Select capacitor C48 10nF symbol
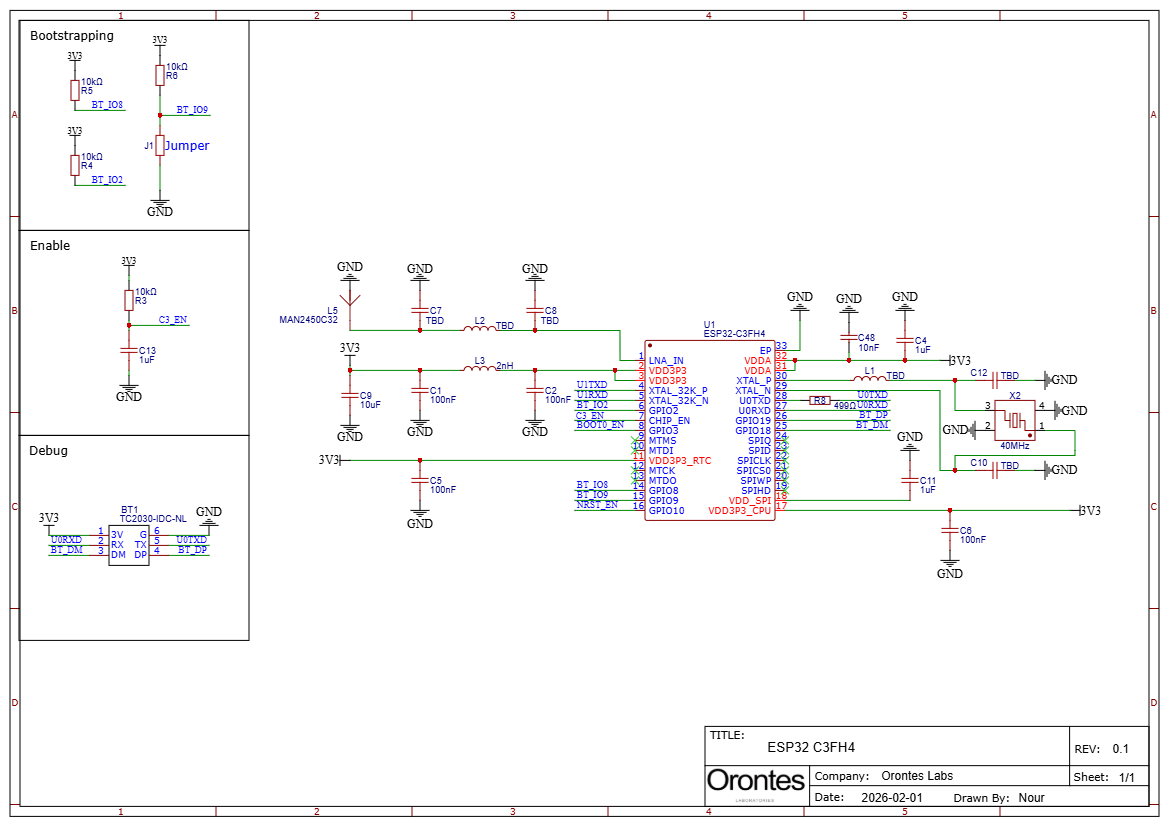Image resolution: width=1169 pixels, height=826 pixels. click(x=848, y=337)
